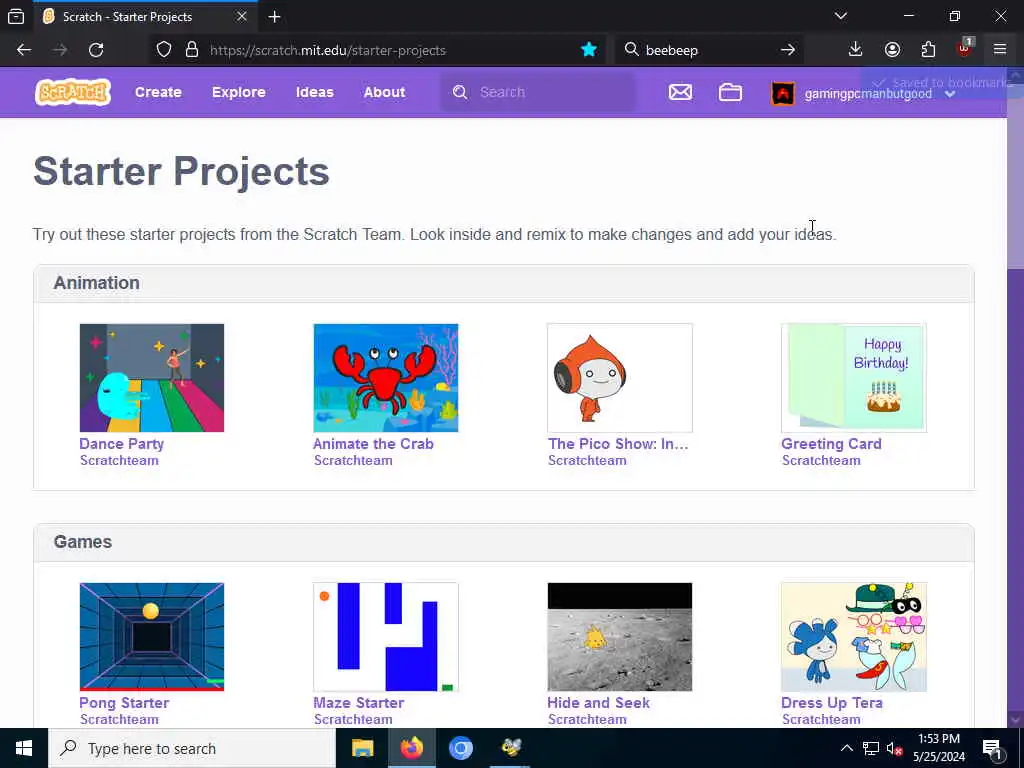Click the Scratch search magnifier icon
Viewport: 1024px width, 768px height.
[x=460, y=92]
